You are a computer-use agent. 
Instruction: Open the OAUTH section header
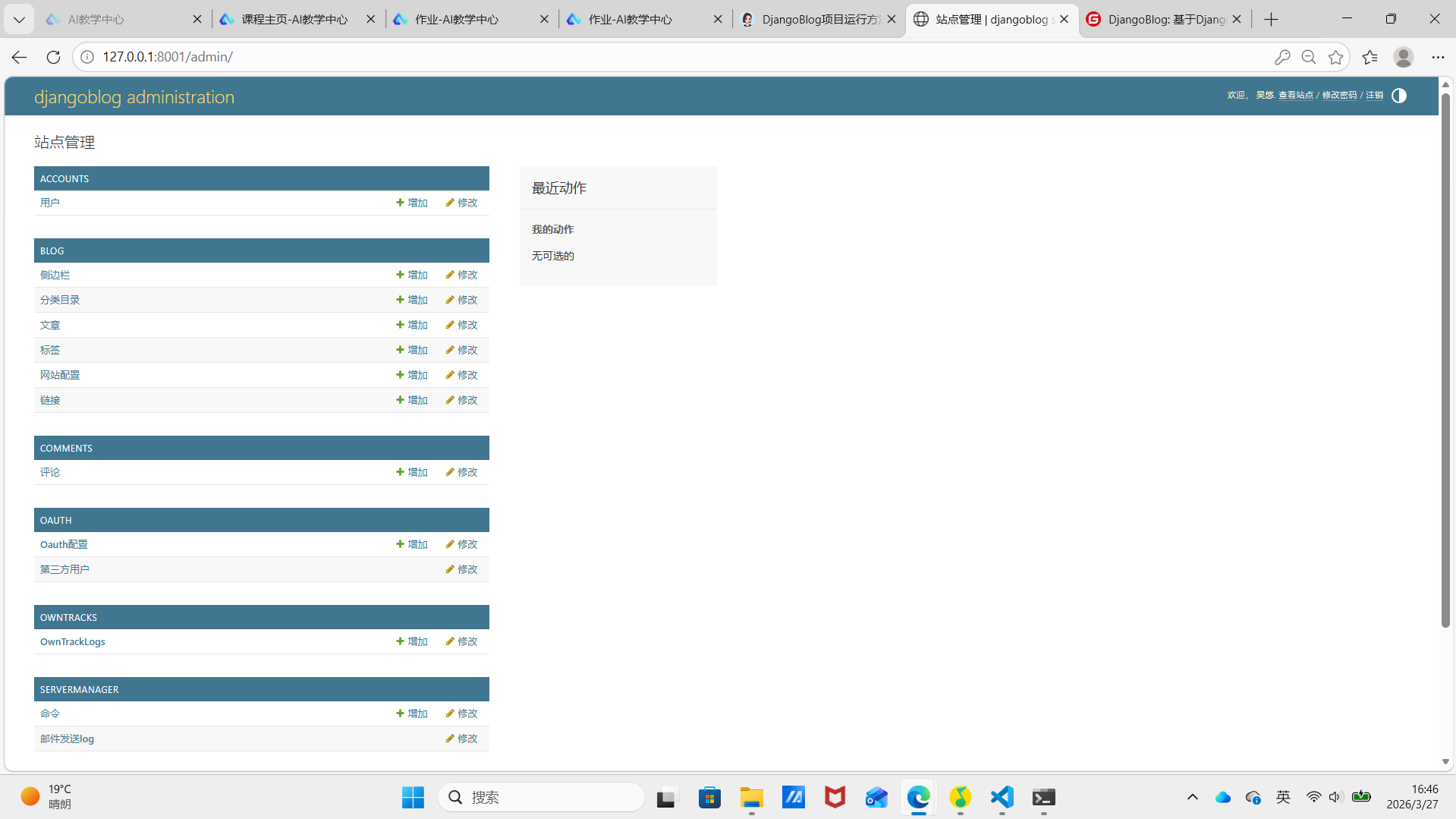coord(56,521)
